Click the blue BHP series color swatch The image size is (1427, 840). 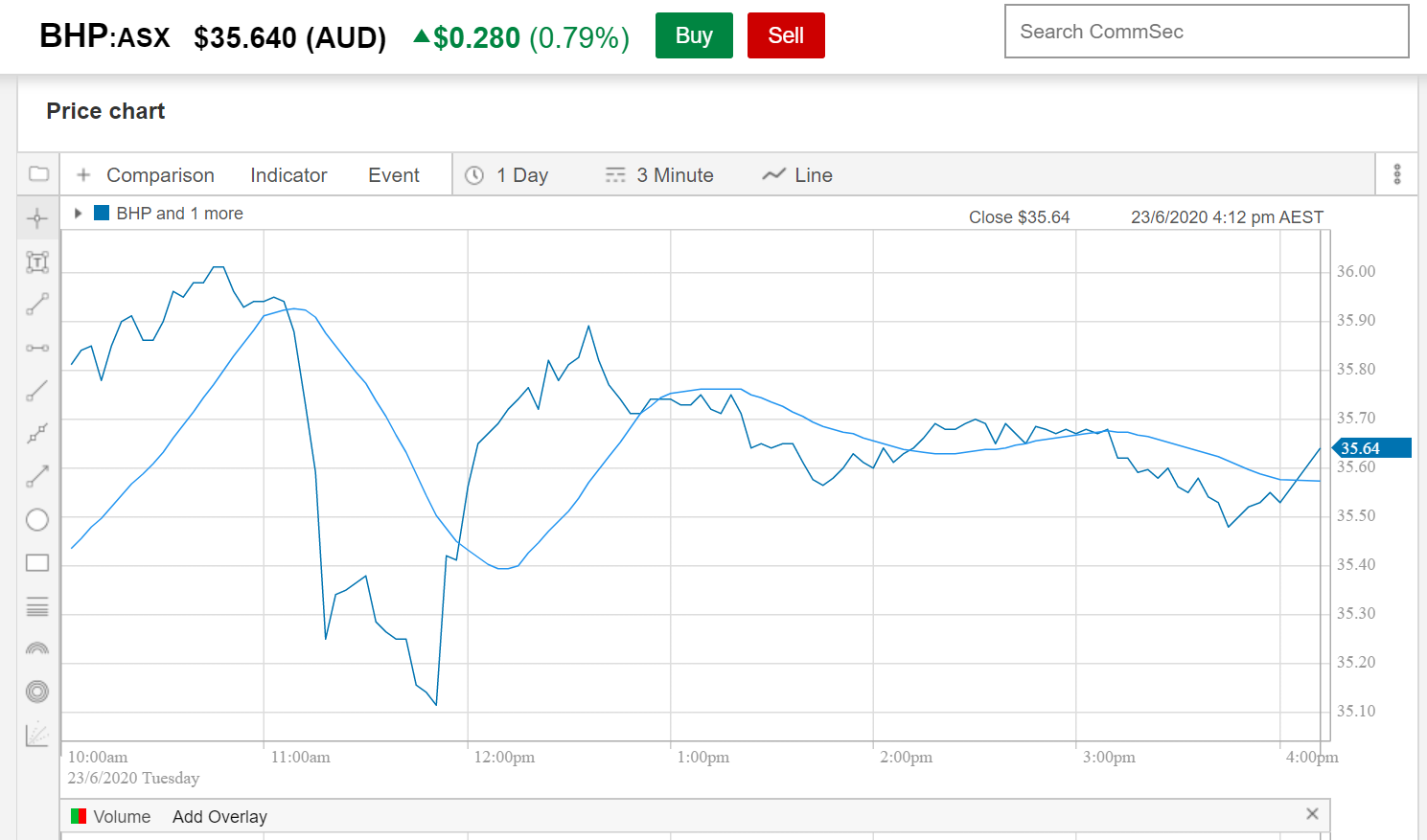tap(102, 213)
